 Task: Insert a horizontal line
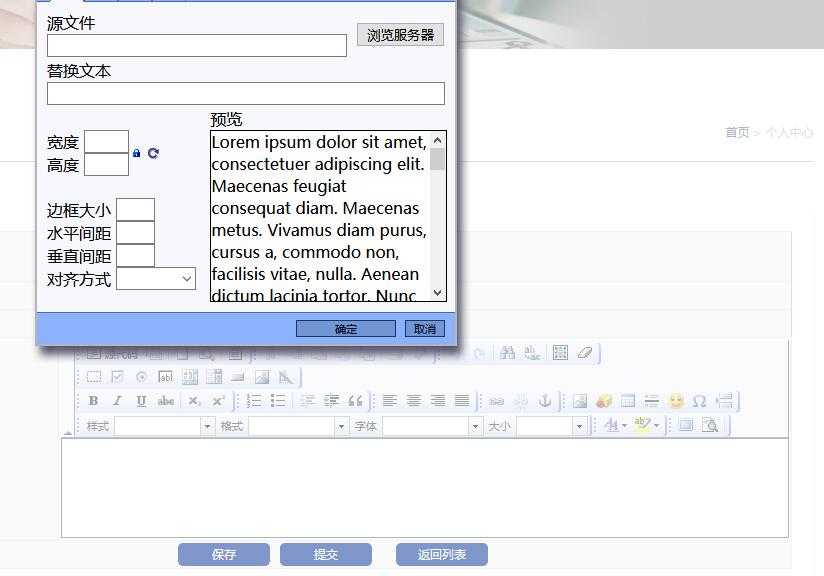click(x=652, y=401)
